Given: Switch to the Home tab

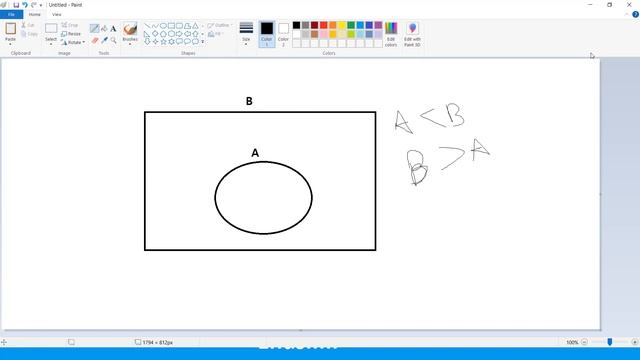Looking at the screenshot, I should 35,14.
